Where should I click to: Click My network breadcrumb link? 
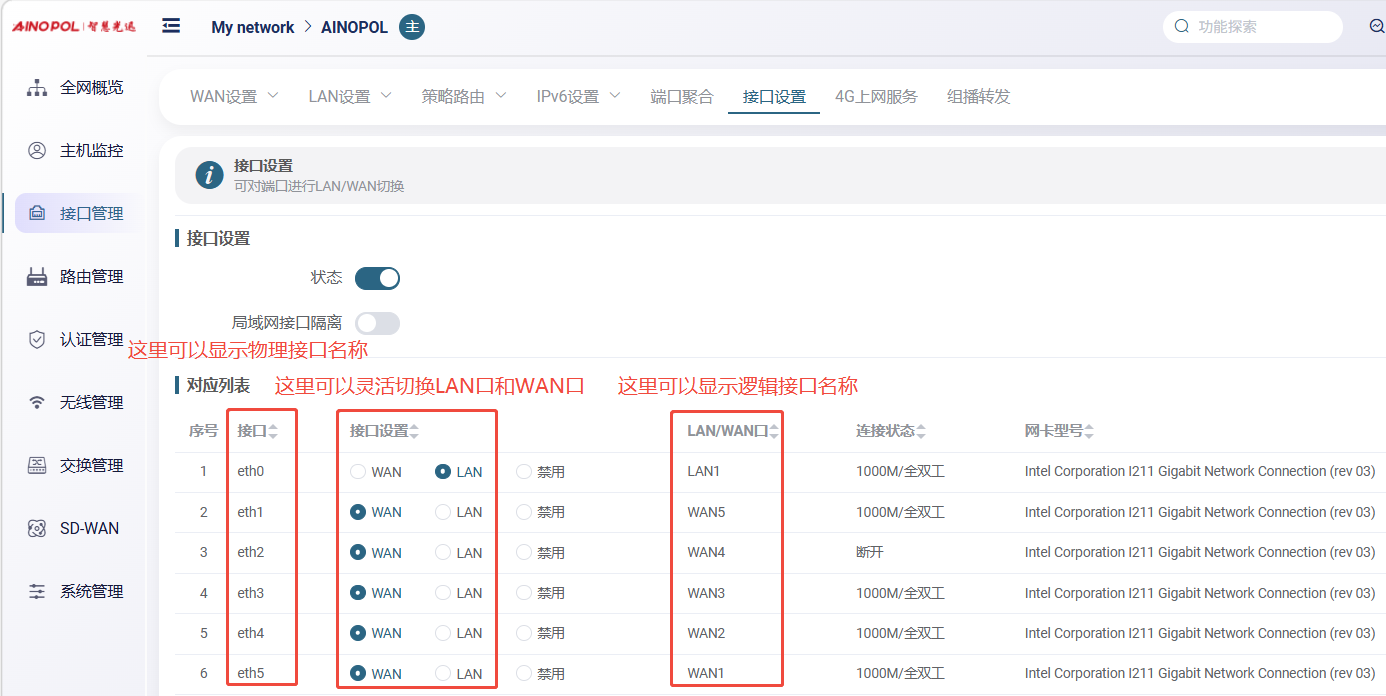252,27
